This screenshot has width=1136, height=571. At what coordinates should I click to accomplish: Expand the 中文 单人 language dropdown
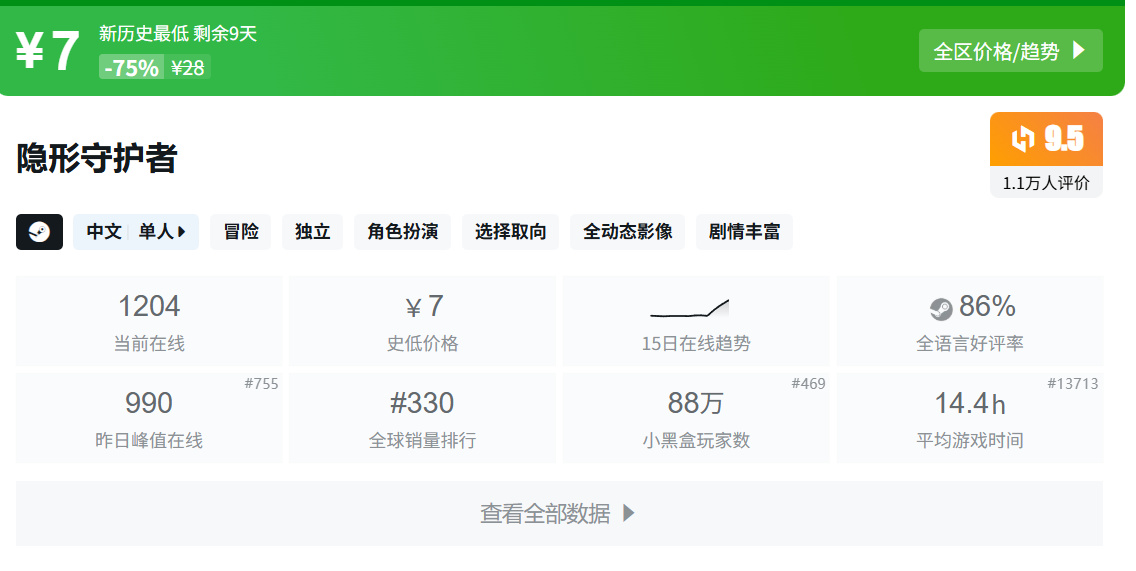click(x=135, y=232)
